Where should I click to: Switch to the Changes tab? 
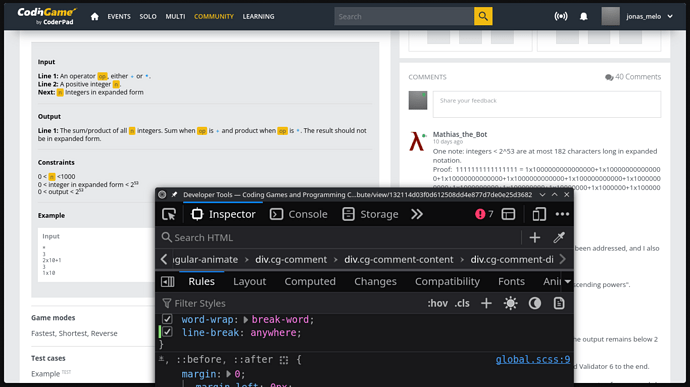(375, 282)
